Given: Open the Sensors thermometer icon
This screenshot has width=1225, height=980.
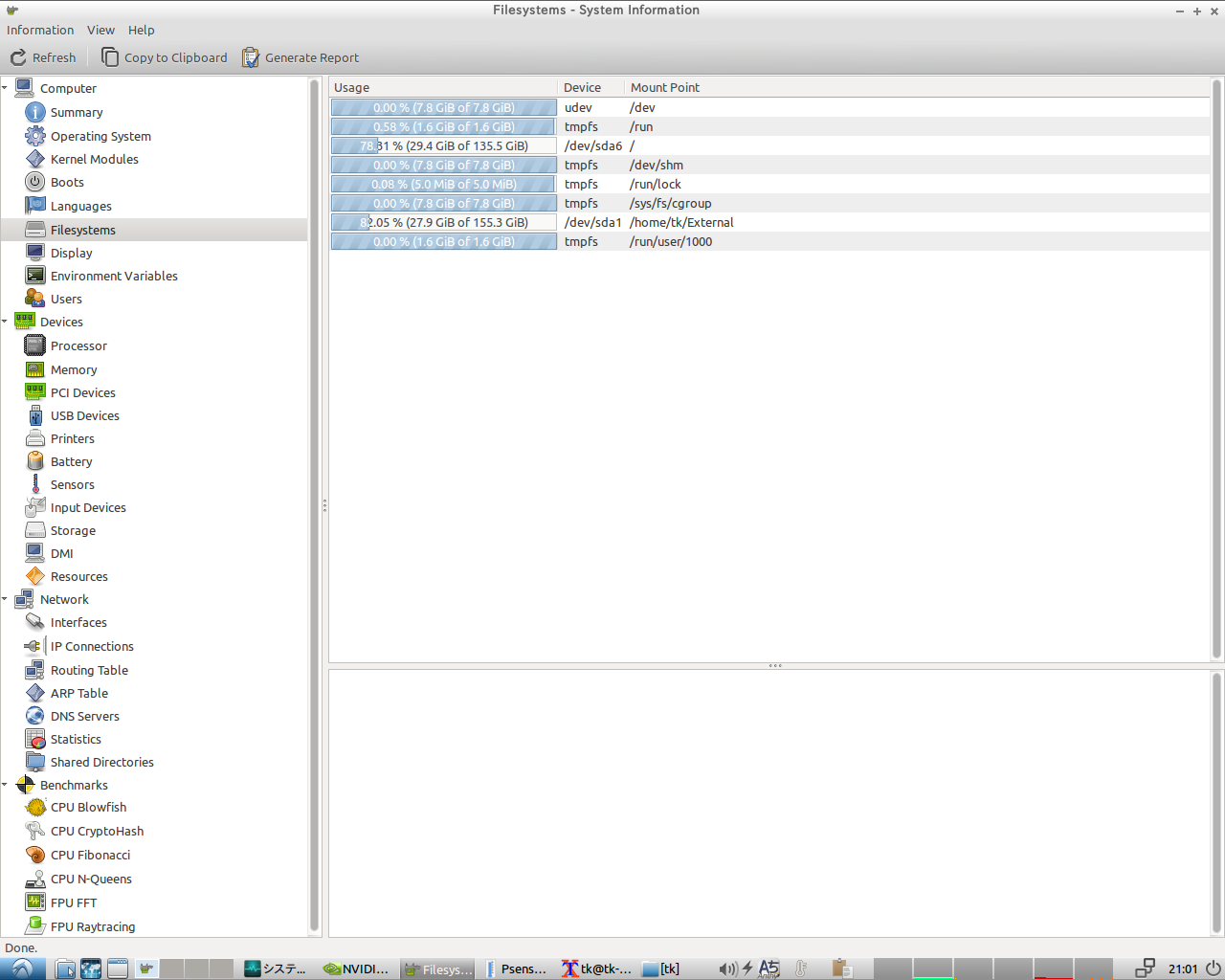Looking at the screenshot, I should pos(35,484).
